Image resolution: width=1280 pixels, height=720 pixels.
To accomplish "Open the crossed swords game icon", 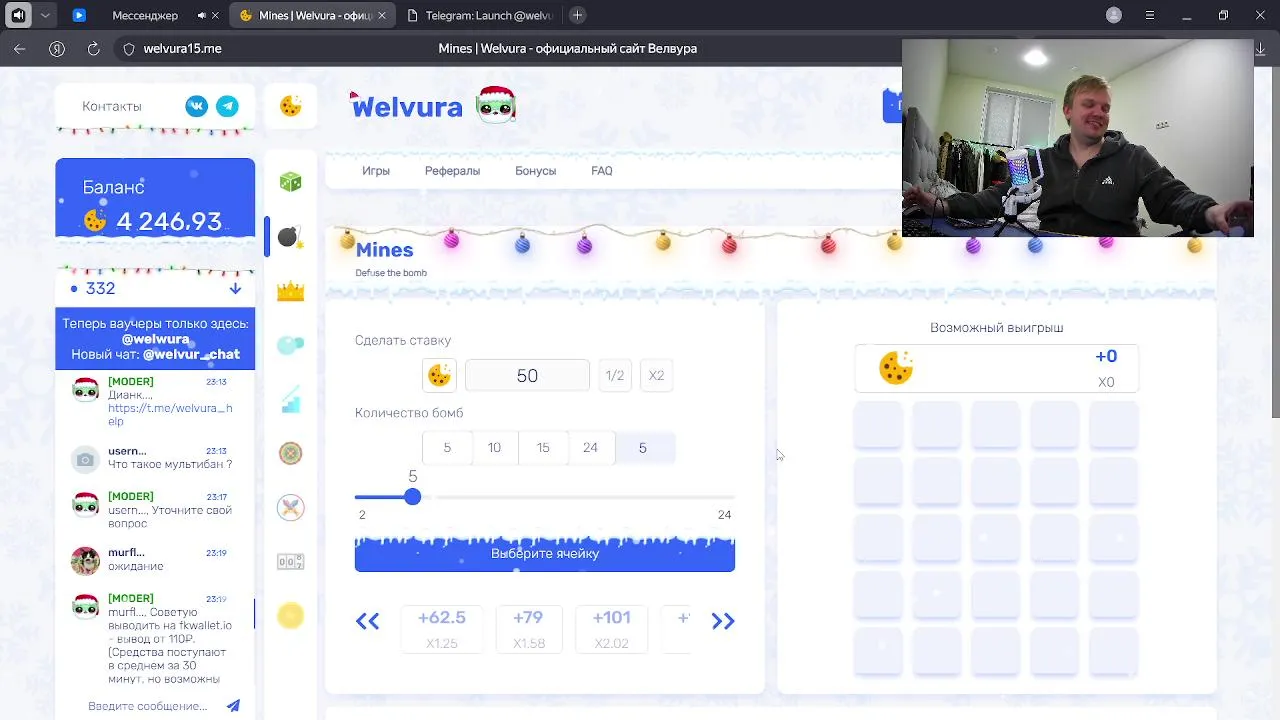I will [x=290, y=507].
